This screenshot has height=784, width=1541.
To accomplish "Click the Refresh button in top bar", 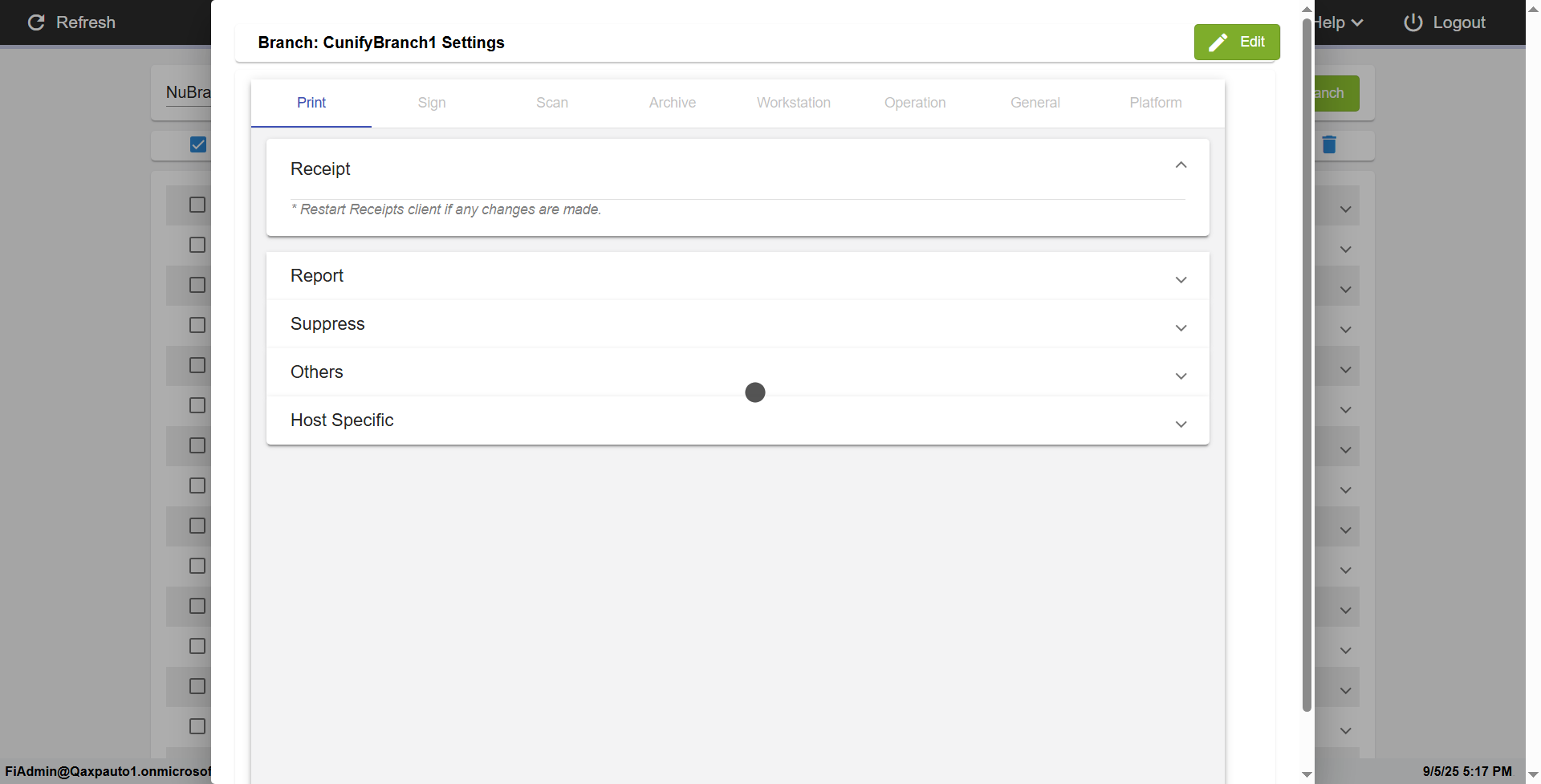I will coord(71,22).
